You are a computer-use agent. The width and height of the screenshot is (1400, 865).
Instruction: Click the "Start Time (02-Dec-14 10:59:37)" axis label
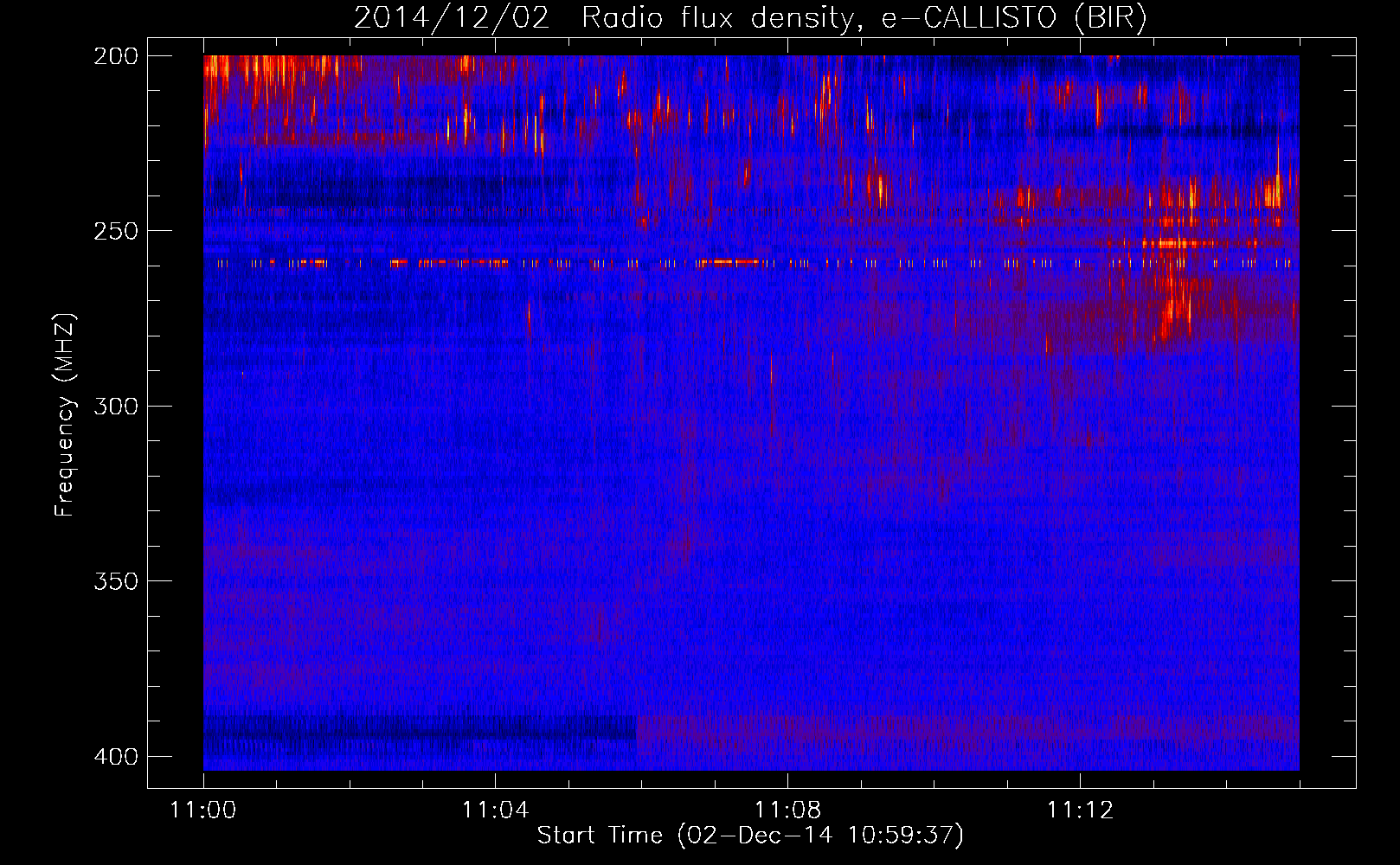(x=750, y=836)
